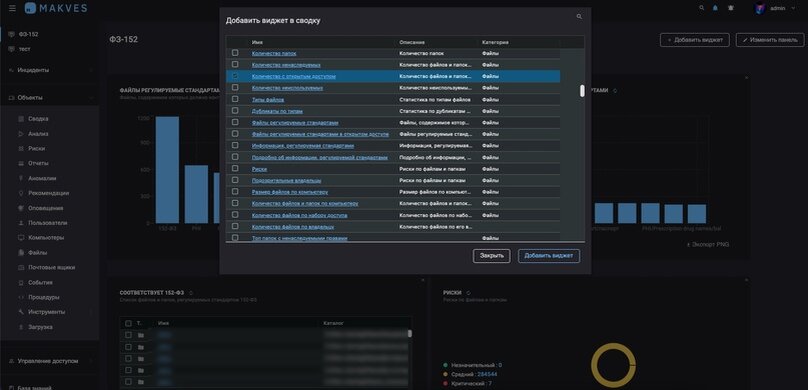This screenshot has width=808, height=390.
Task: Toggle checkbox for Количество папок
Action: coord(235,53)
